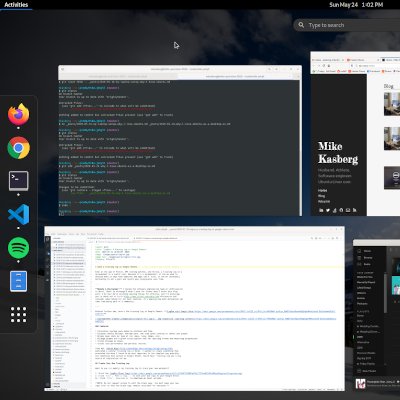Open Google Chrome from the dock
The image size is (400, 400).
tap(18, 148)
